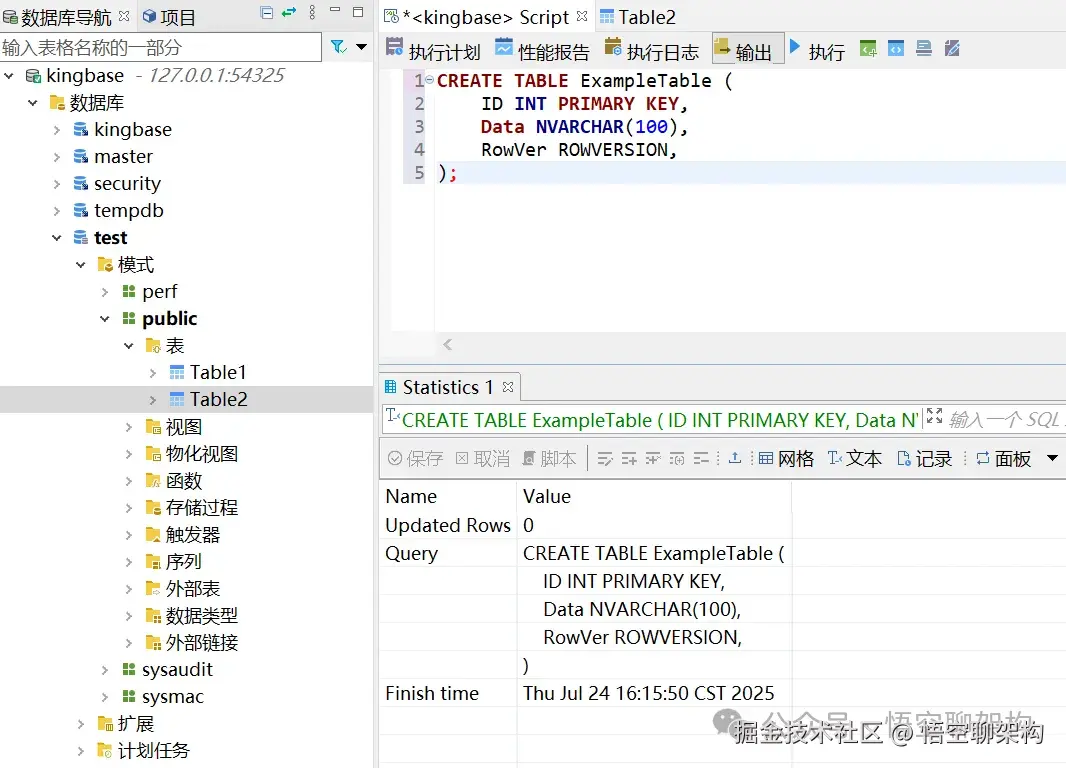
Task: Click the editor horizontal scroll left arrow
Action: 447,345
